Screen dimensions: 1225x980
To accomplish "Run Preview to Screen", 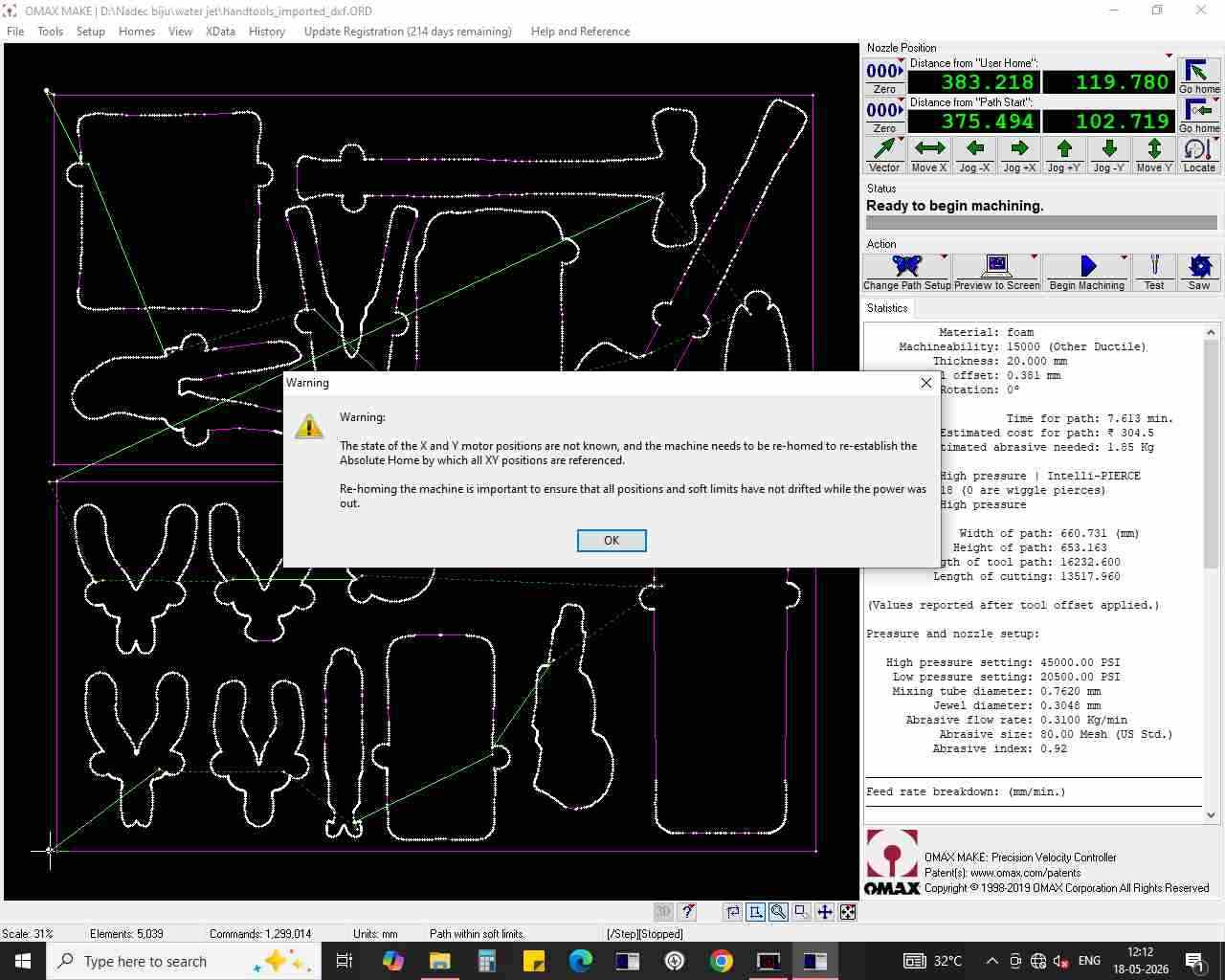I will [x=996, y=273].
